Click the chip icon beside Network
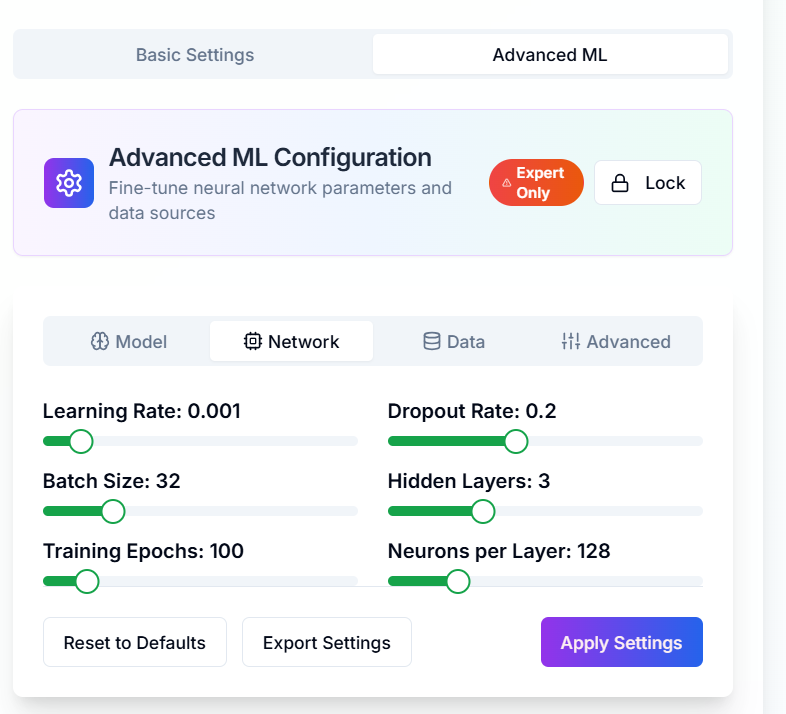This screenshot has width=786, height=714. point(253,341)
